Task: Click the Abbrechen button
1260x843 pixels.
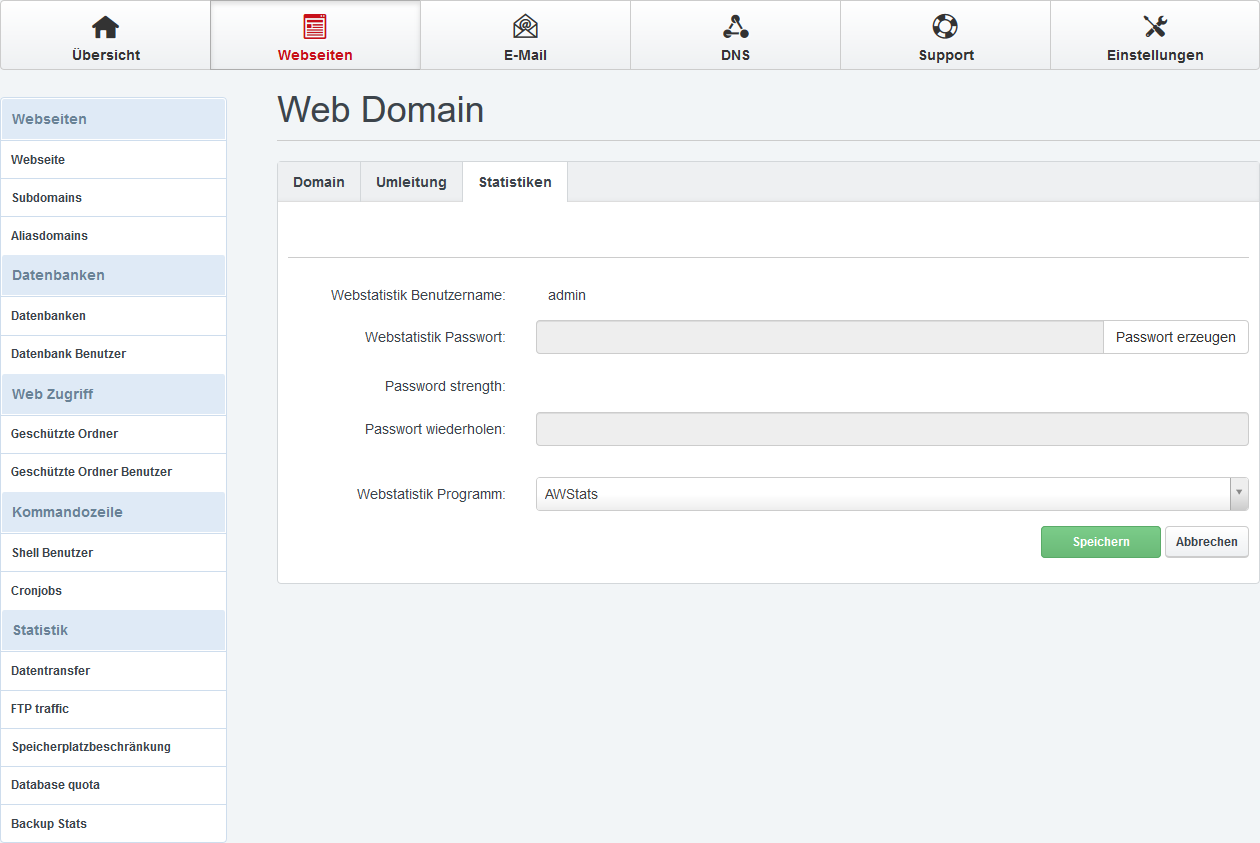Action: 1206,542
